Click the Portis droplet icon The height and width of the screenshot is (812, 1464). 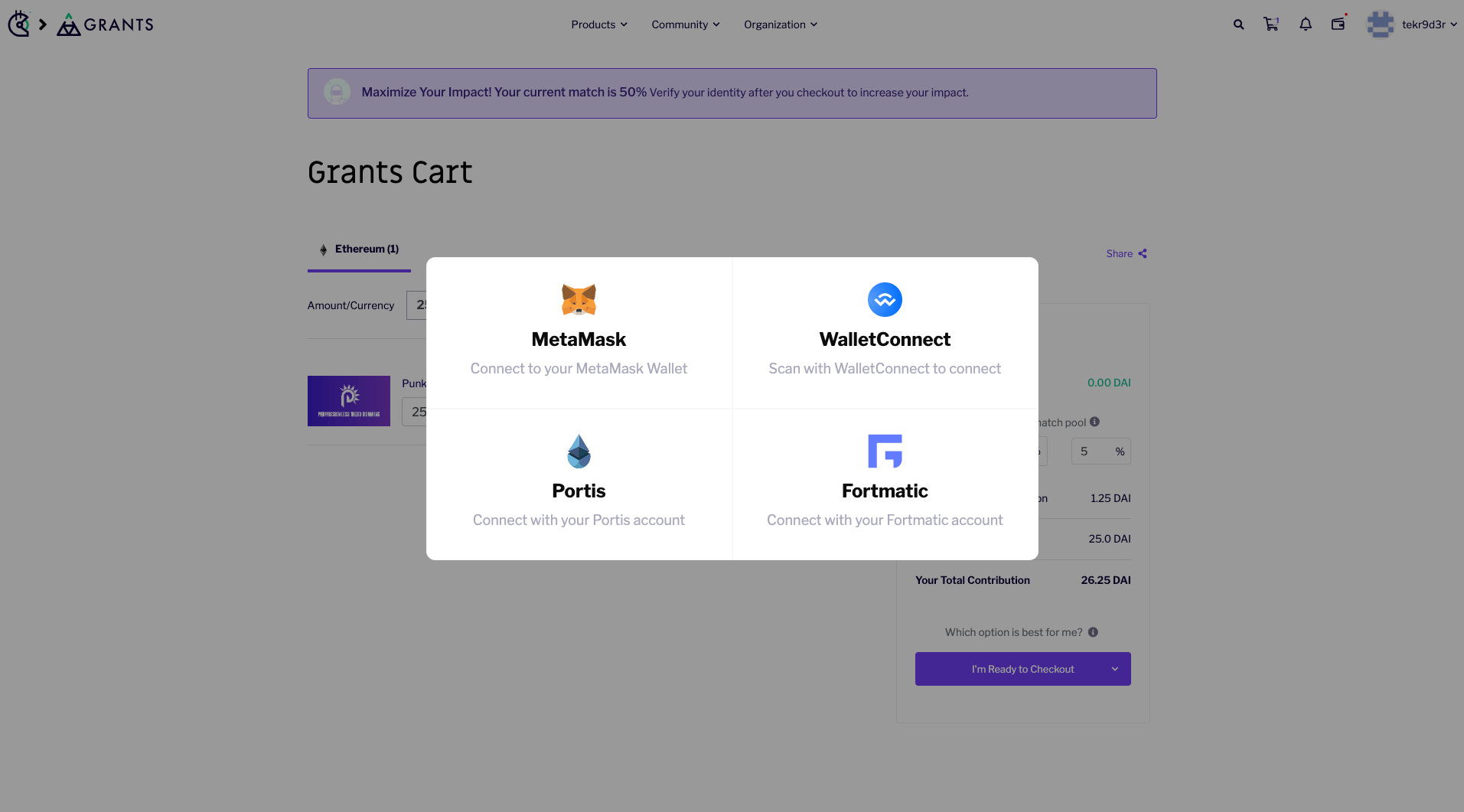[579, 451]
